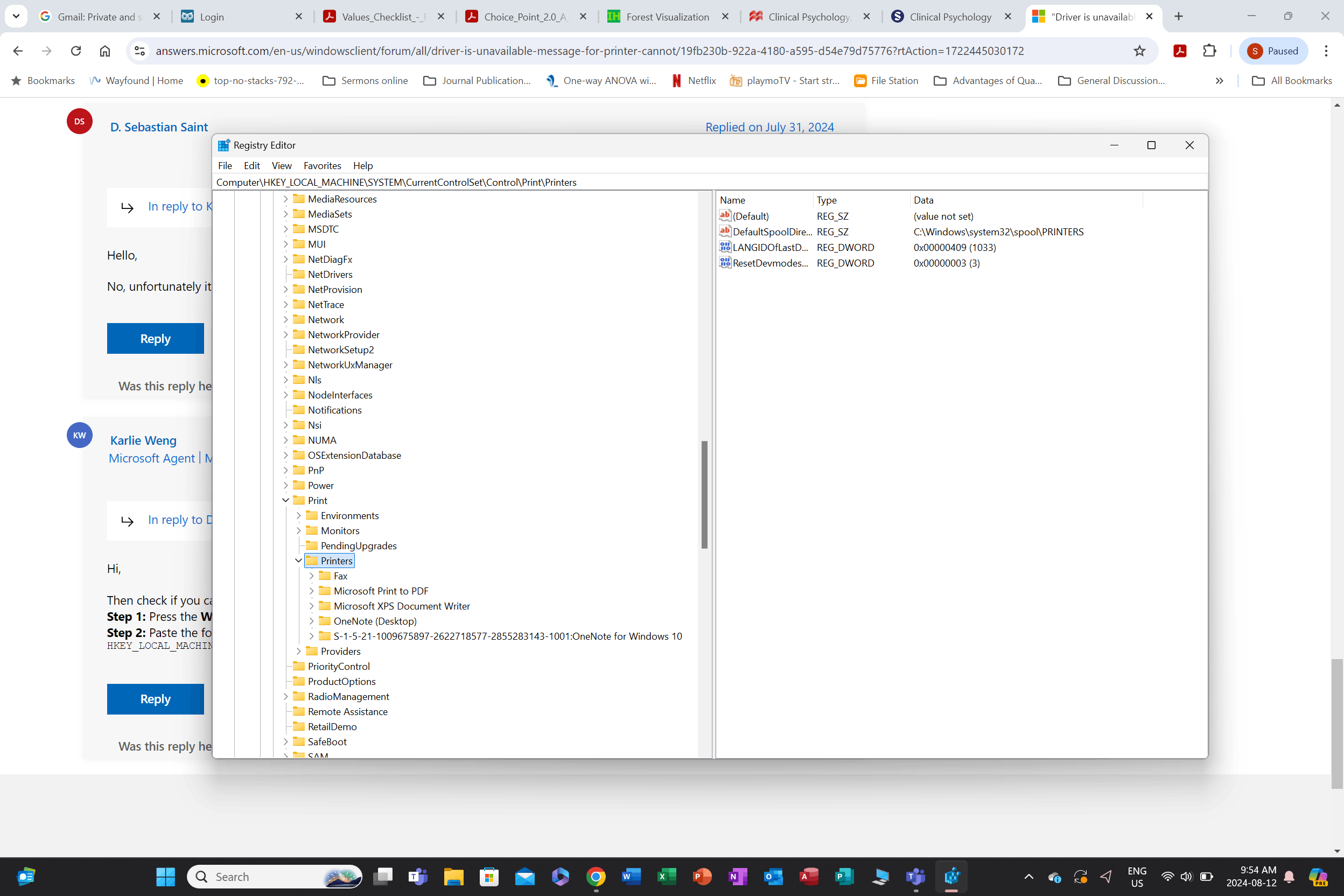The image size is (1344, 896).
Task: Click the Registry Editor taskbar icon
Action: pyautogui.click(x=951, y=876)
